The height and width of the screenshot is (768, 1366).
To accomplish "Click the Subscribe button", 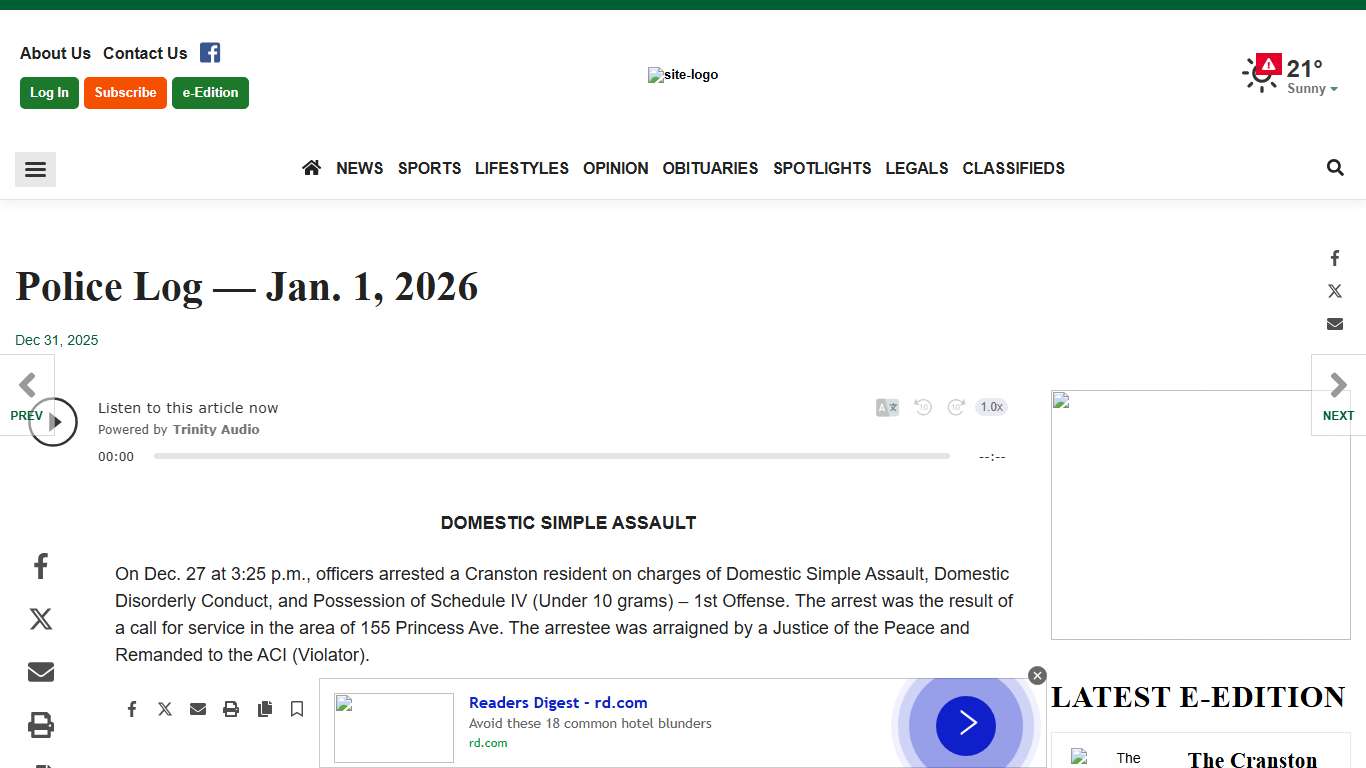I will 125,92.
